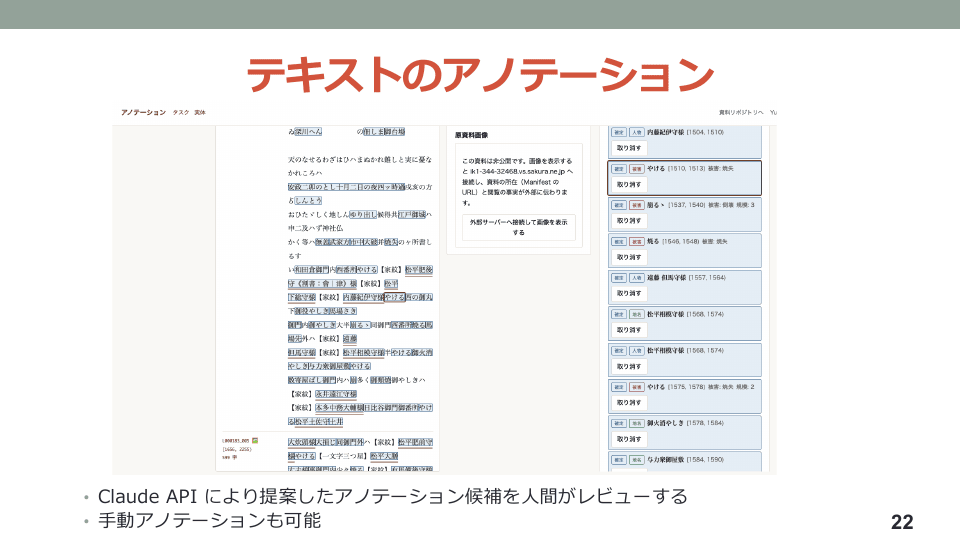Click 取り消す on the 地名 松平相模守様 card
The height and width of the screenshot is (541, 960).
tap(629, 330)
